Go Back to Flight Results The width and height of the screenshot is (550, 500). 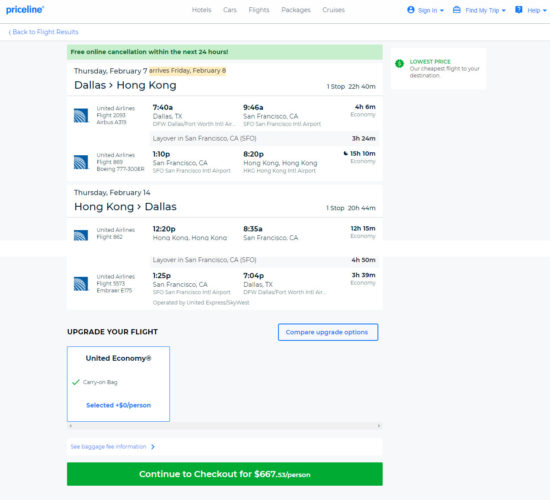(x=43, y=32)
